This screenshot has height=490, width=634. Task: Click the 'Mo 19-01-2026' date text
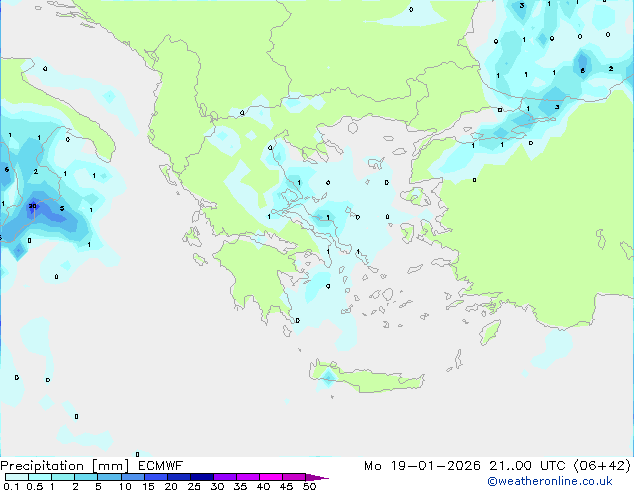(x=422, y=466)
